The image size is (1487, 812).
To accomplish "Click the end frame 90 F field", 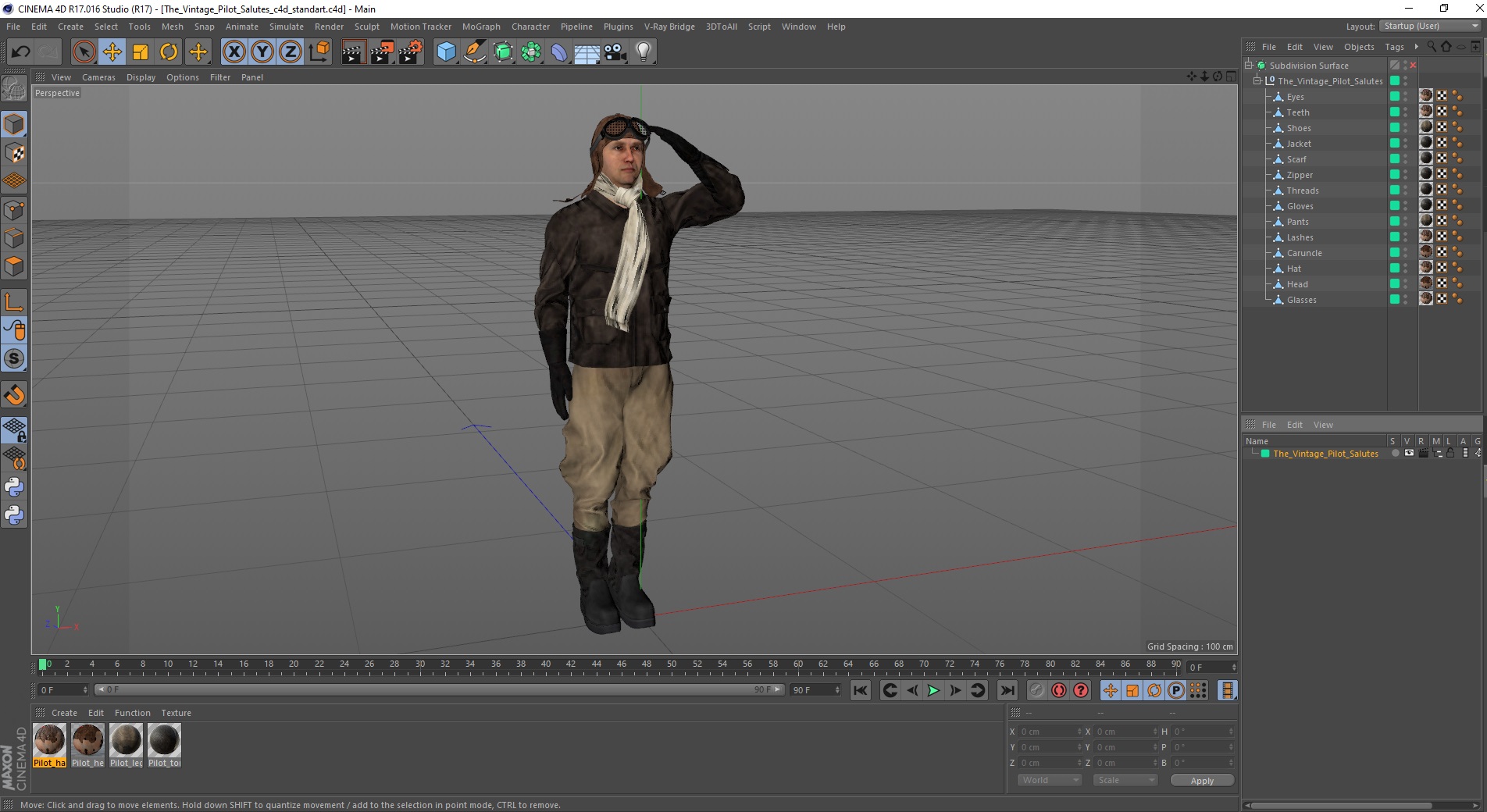I will click(x=815, y=690).
